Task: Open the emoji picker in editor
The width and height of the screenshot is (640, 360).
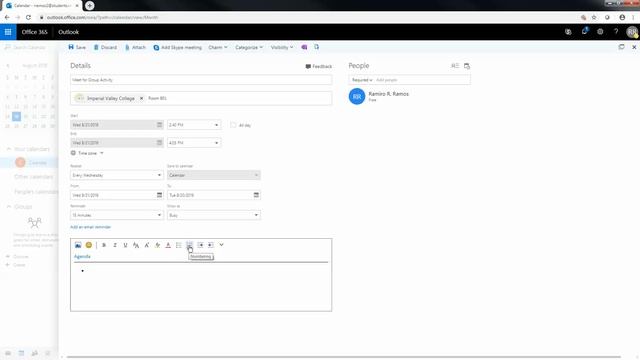Action: (89, 245)
